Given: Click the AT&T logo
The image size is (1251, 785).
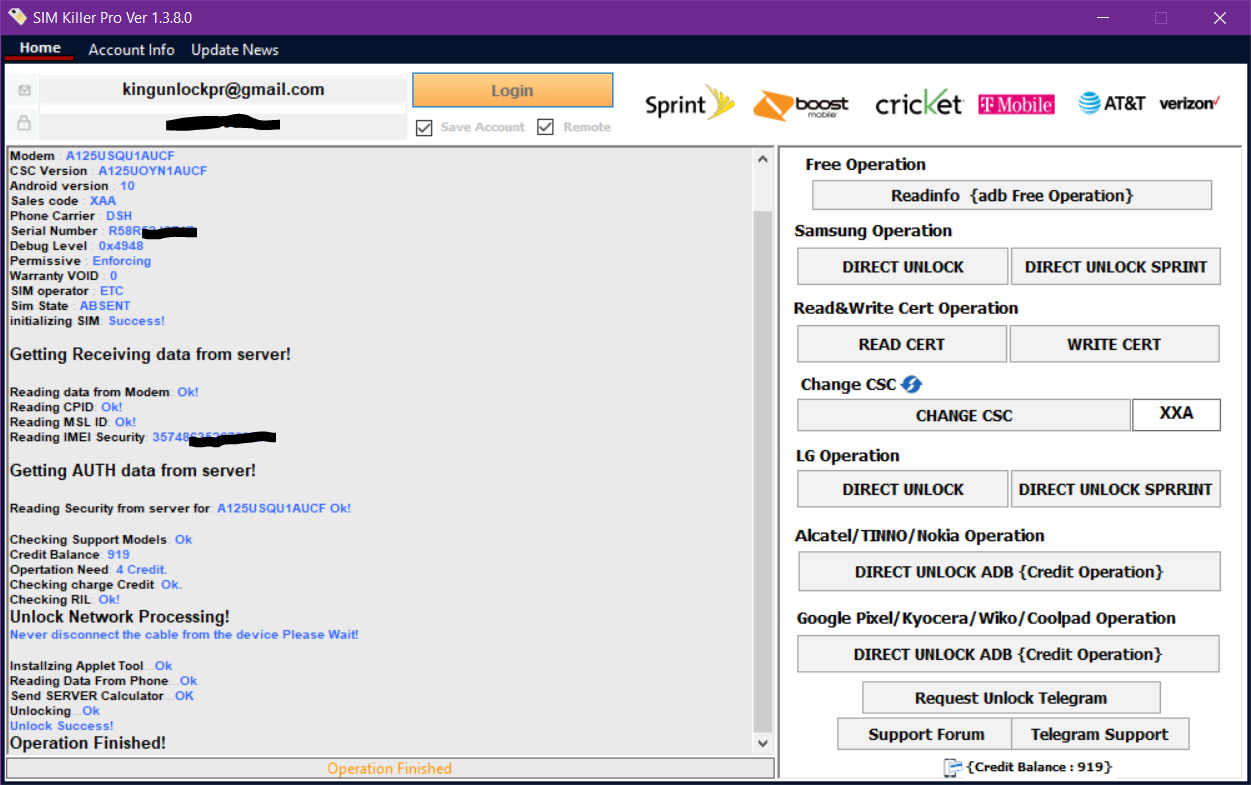Looking at the screenshot, I should pyautogui.click(x=1112, y=103).
